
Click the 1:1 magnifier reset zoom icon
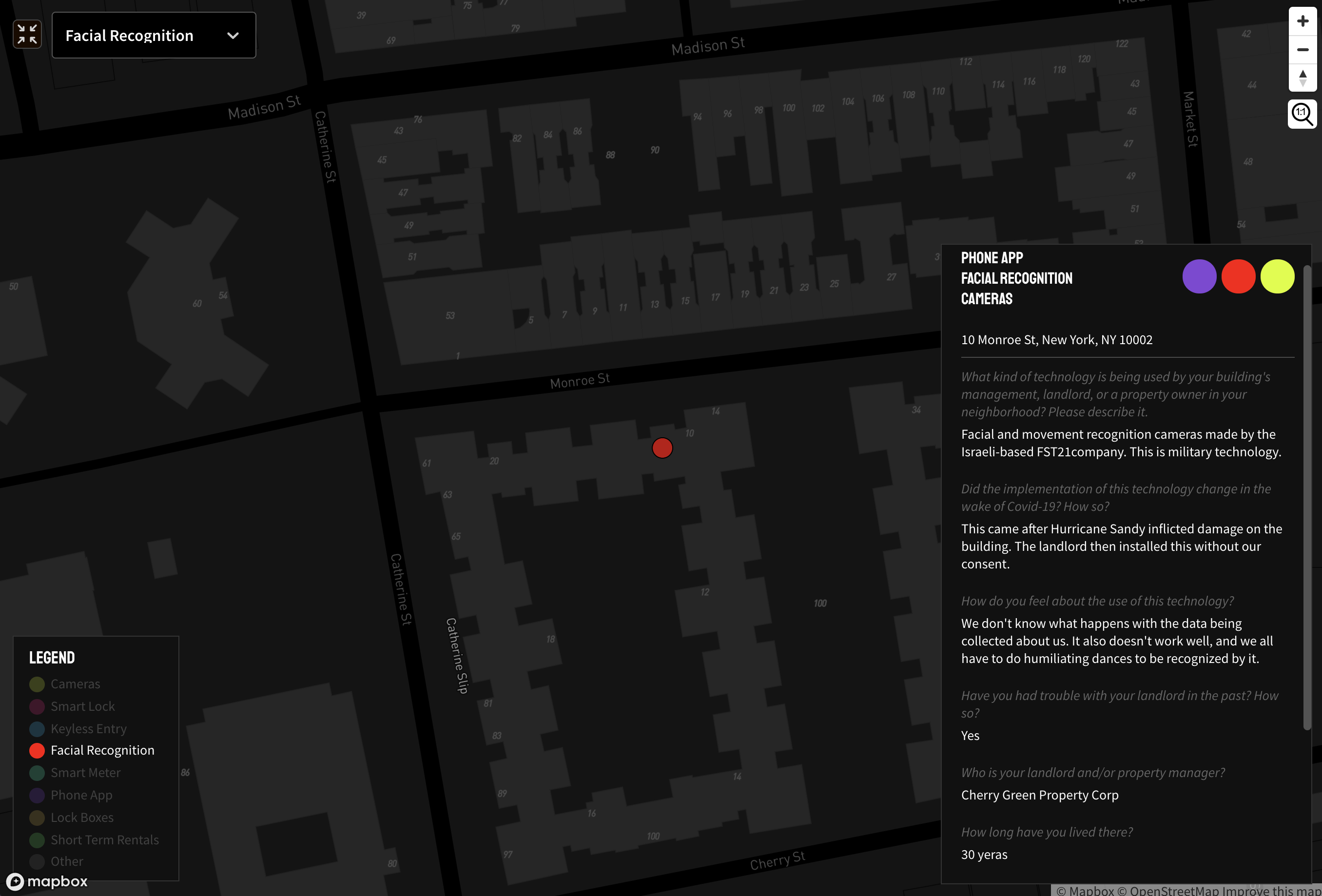[x=1302, y=114]
